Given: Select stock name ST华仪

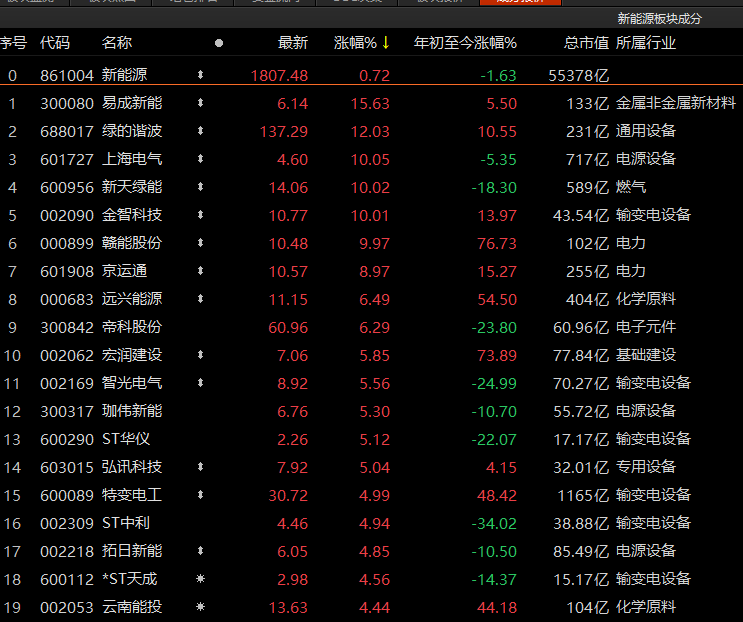Looking at the screenshot, I should click(x=126, y=439).
